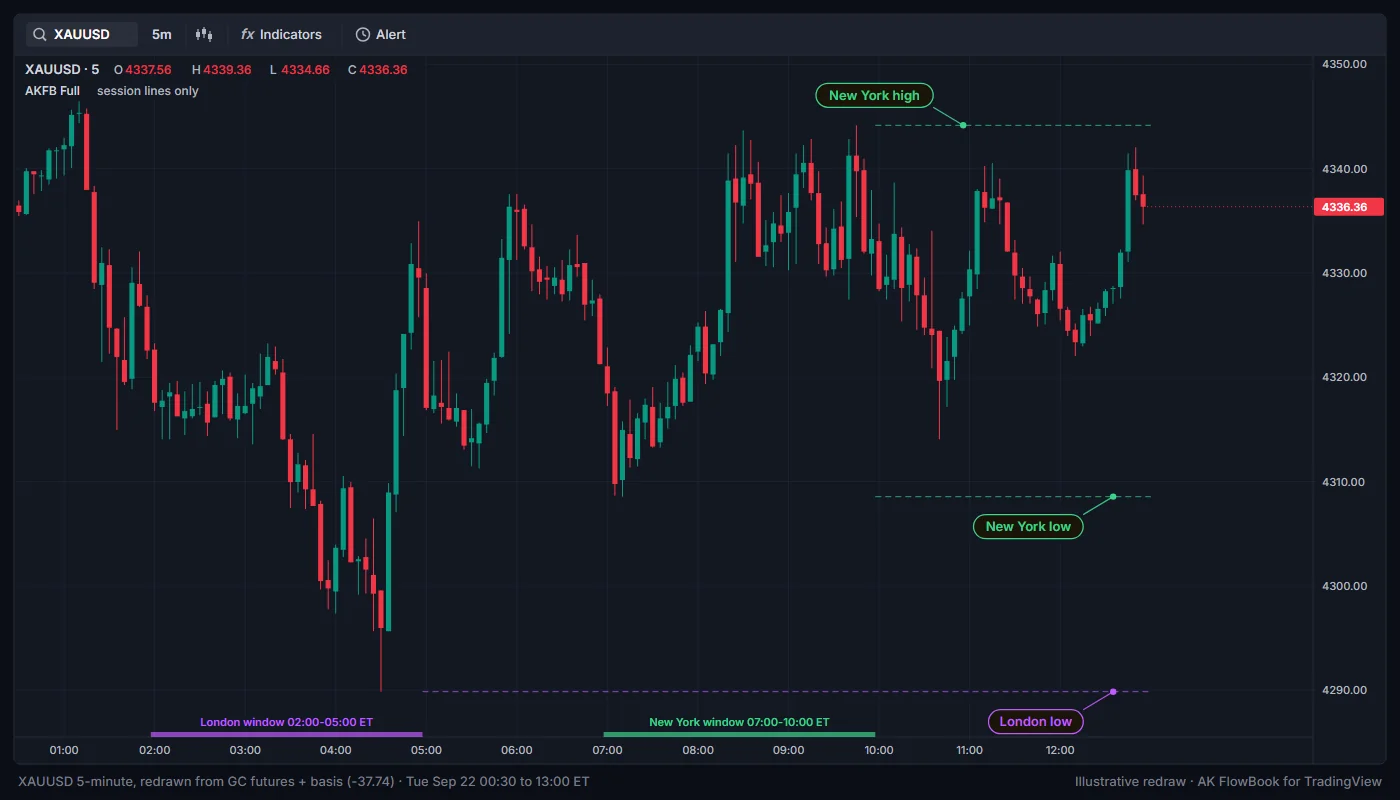
Task: Open the candlestick chart style menu
Action: coord(204,34)
